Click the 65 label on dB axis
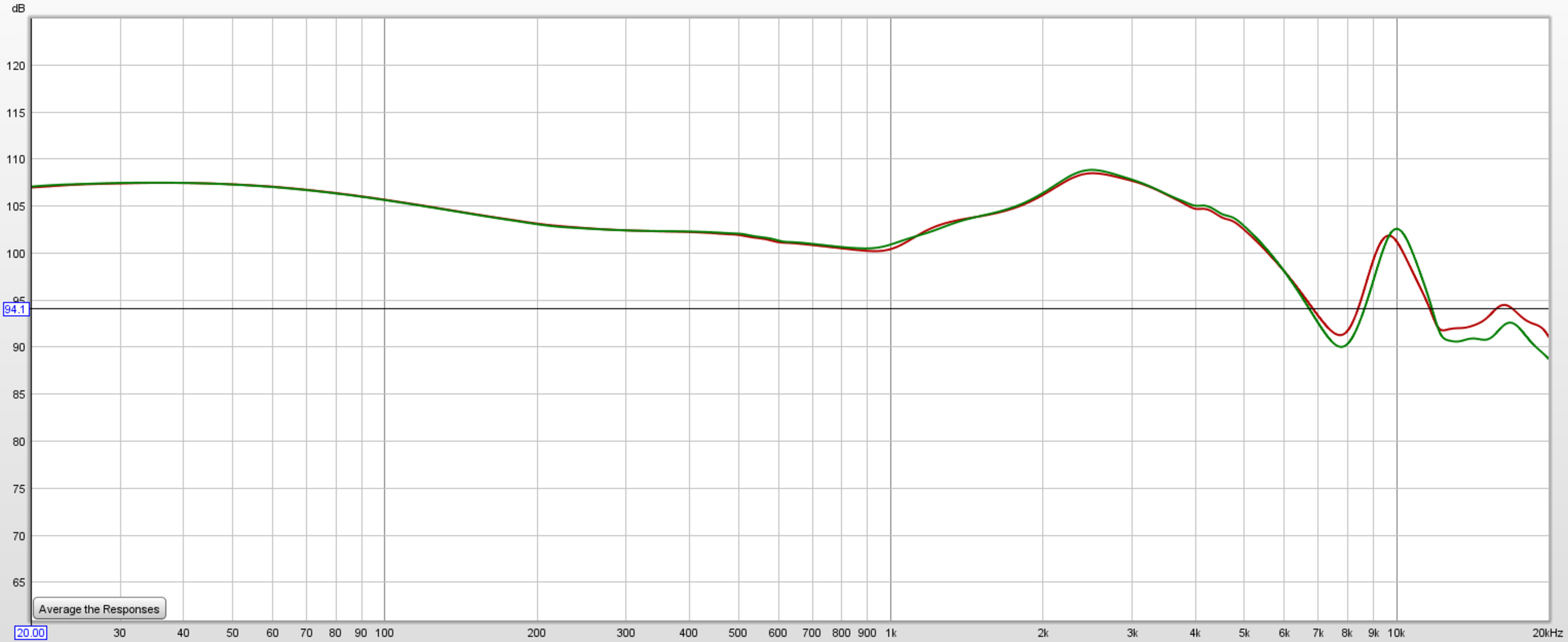The width and height of the screenshot is (1568, 642). pyautogui.click(x=18, y=582)
